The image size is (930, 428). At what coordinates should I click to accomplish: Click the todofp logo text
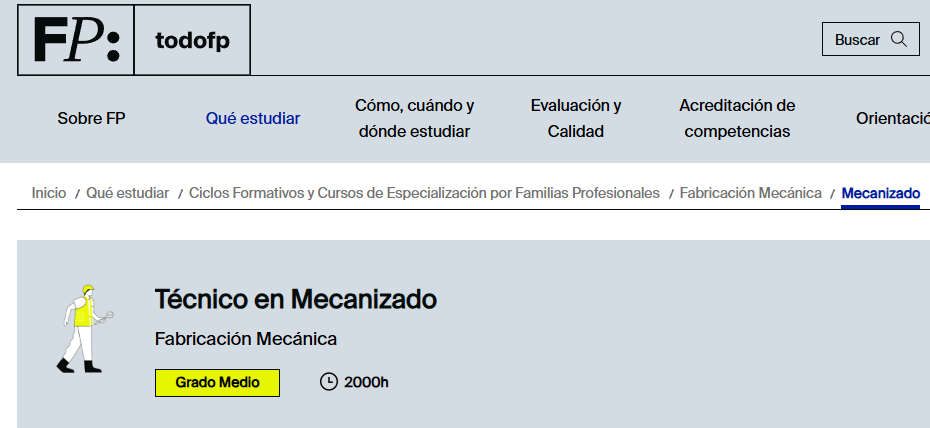(192, 41)
